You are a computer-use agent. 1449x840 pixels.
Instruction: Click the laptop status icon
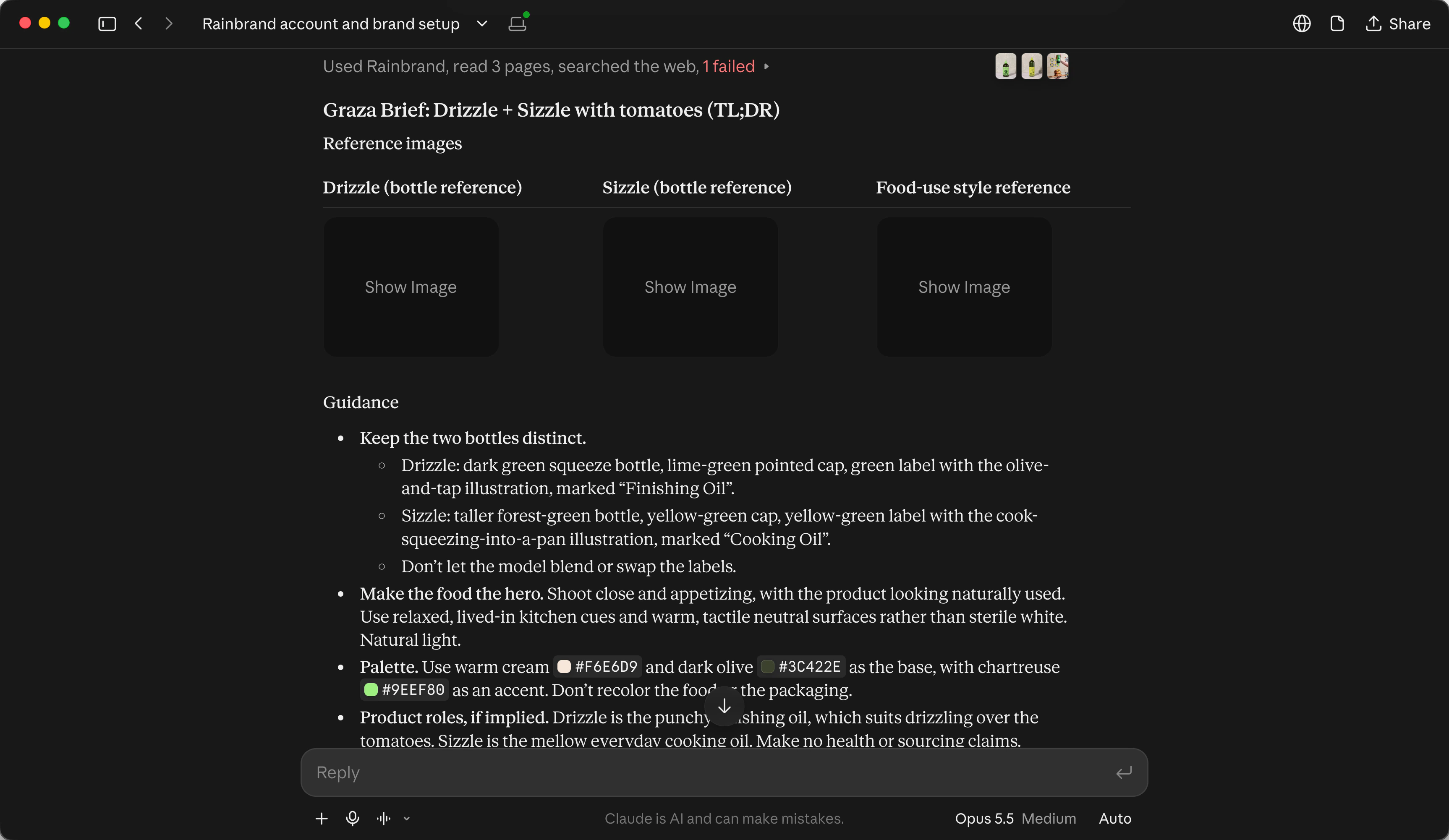518,23
